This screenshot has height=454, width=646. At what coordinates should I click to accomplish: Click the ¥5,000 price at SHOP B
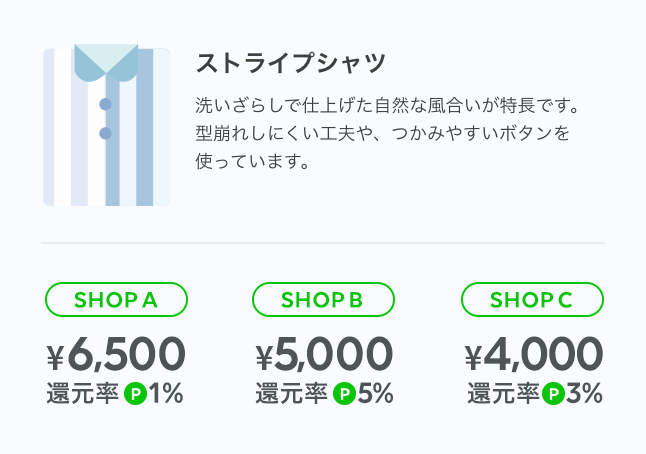point(324,354)
